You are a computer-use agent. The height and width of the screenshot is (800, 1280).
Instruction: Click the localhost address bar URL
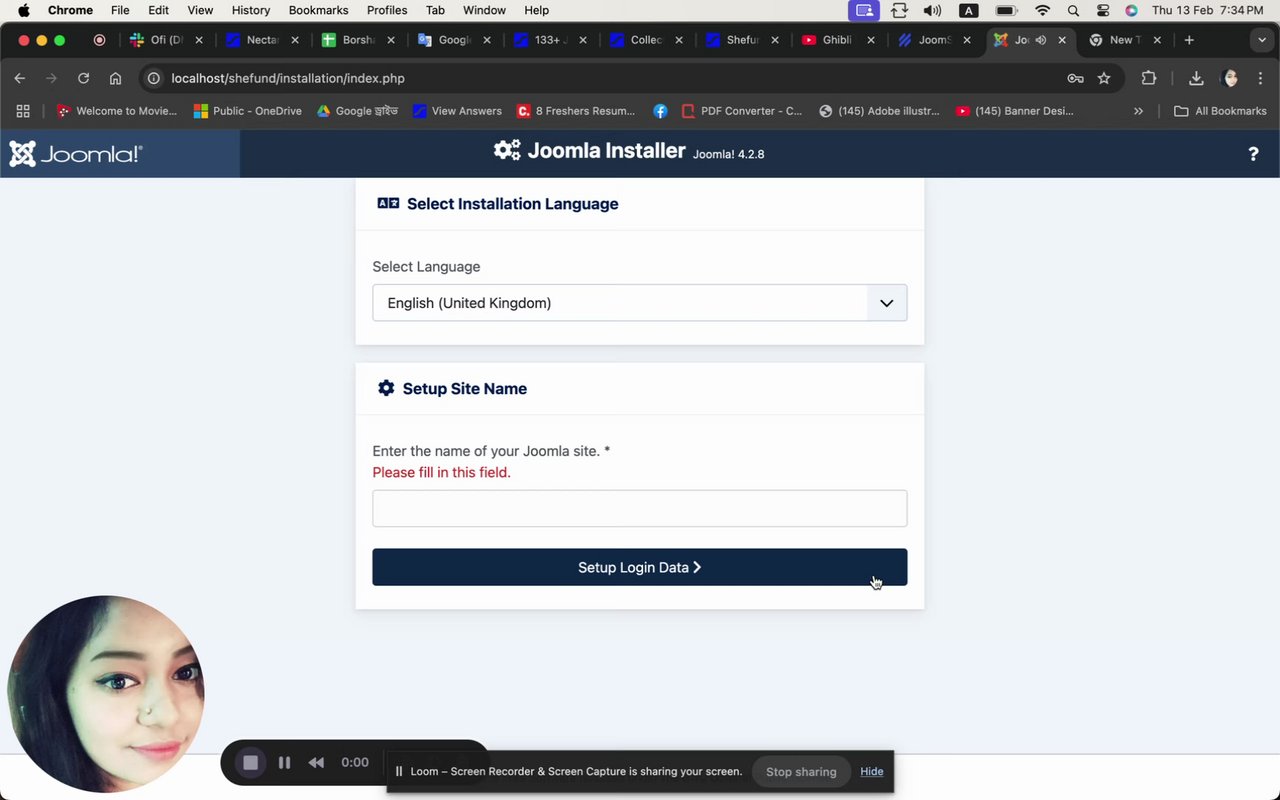tap(288, 78)
